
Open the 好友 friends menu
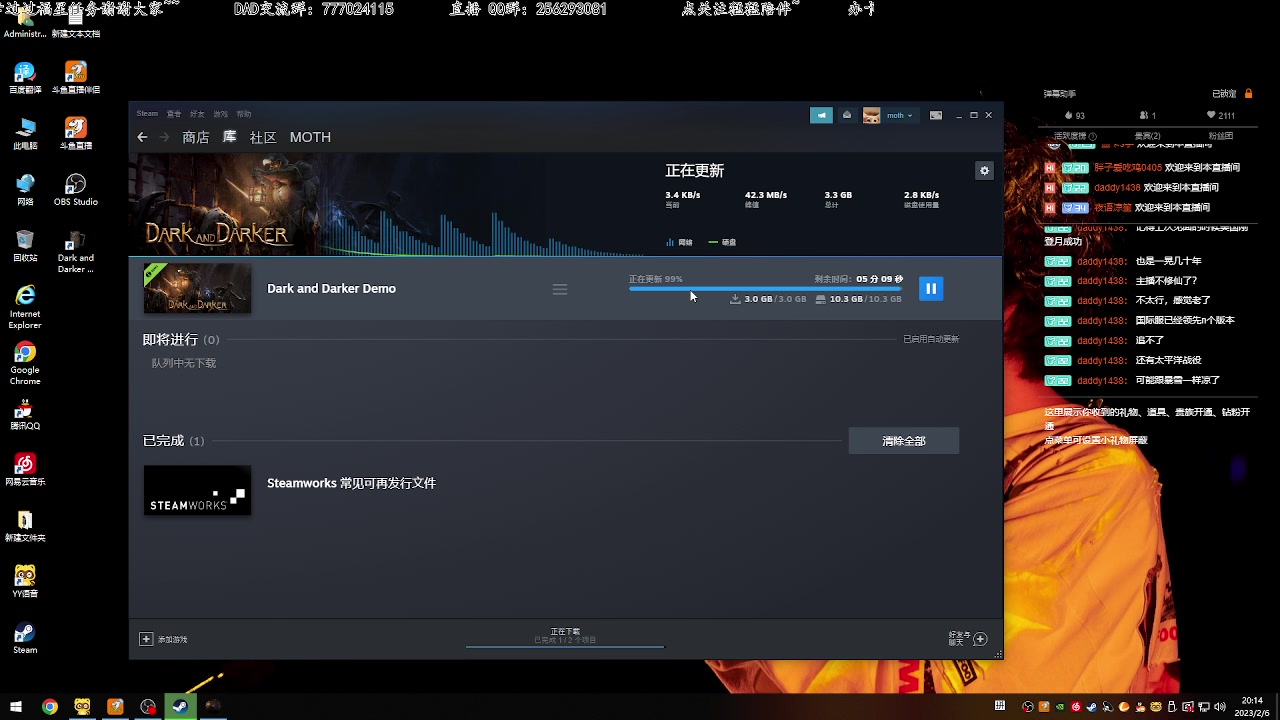197,114
